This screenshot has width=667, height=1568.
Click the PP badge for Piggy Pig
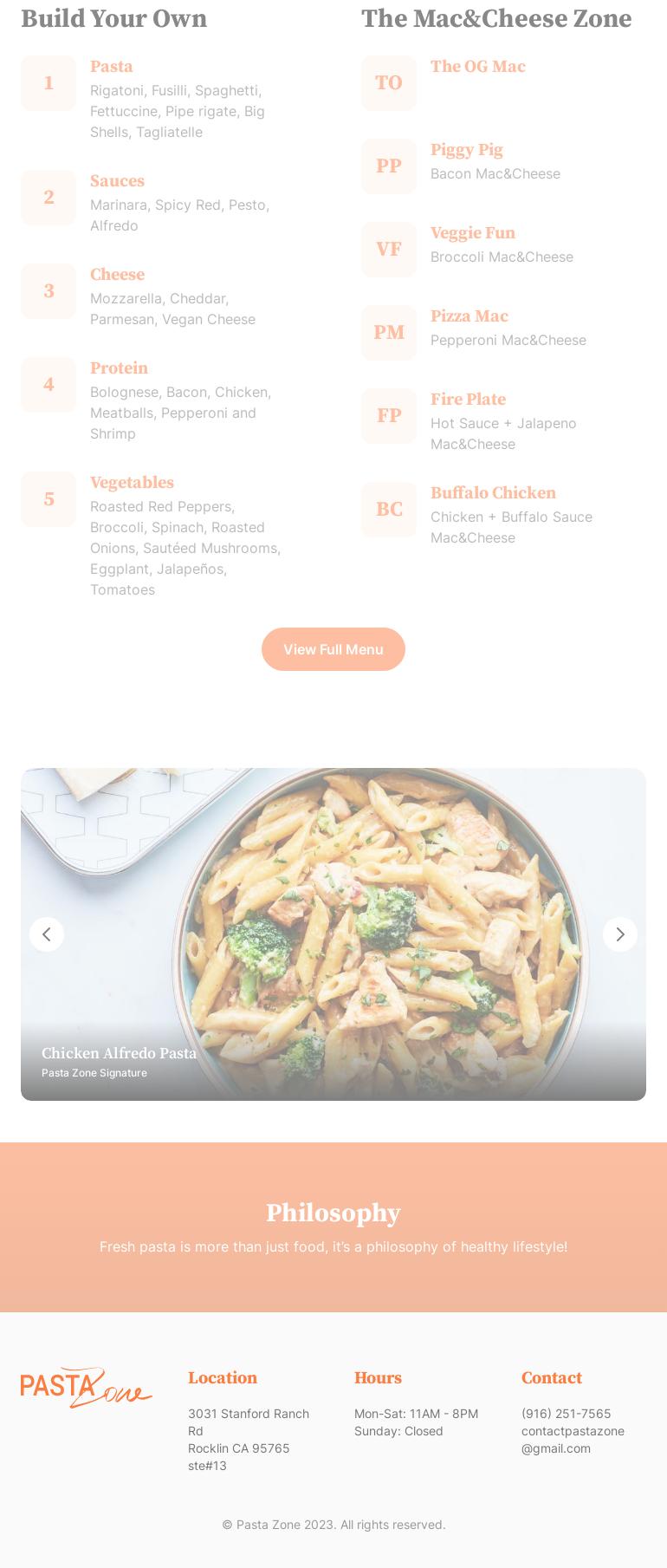tap(389, 166)
